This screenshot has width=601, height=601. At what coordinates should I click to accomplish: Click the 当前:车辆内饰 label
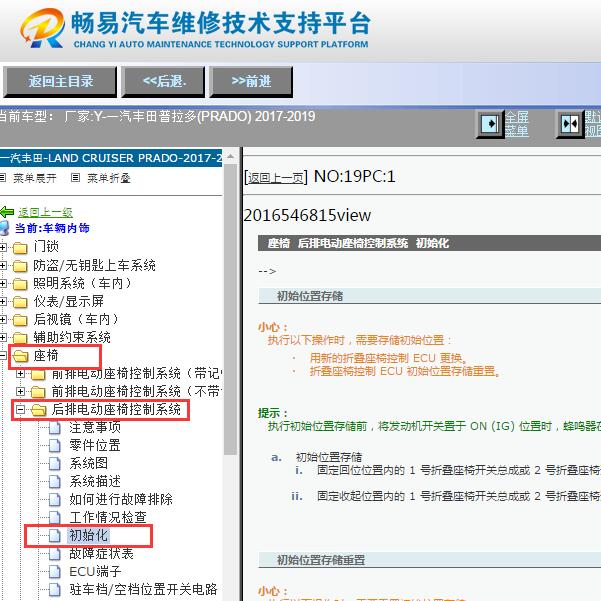click(52, 228)
